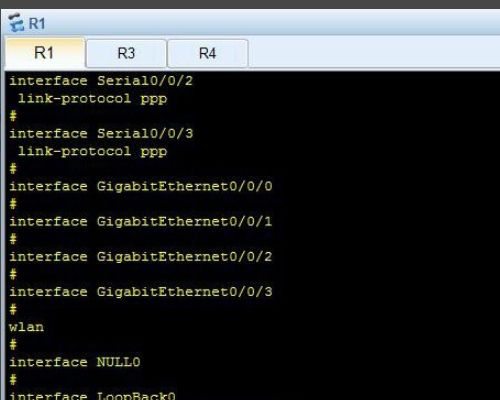
Task: Switch to the R4 tab
Action: [207, 53]
